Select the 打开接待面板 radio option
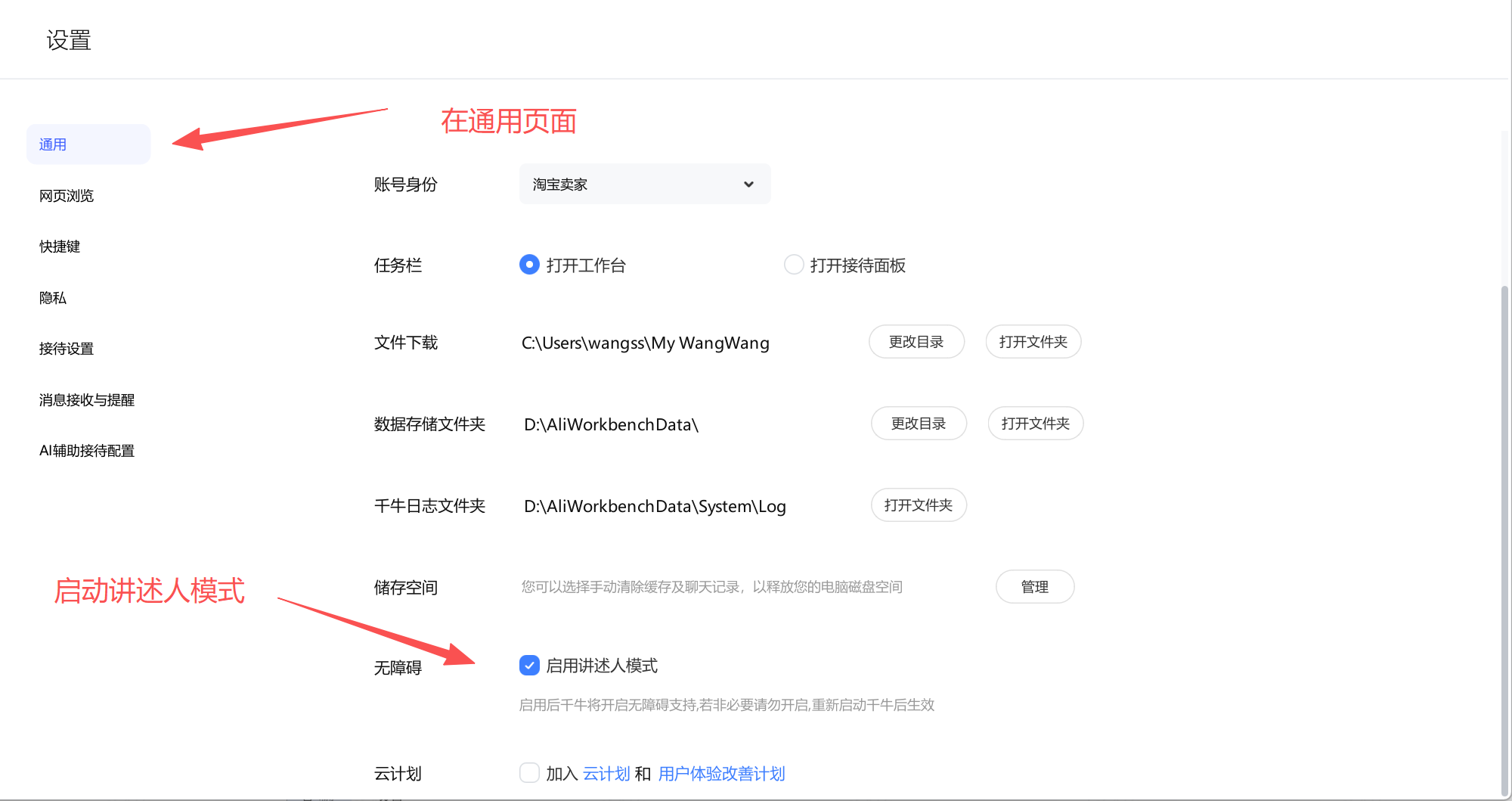Image resolution: width=1512 pixels, height=801 pixels. click(x=794, y=265)
